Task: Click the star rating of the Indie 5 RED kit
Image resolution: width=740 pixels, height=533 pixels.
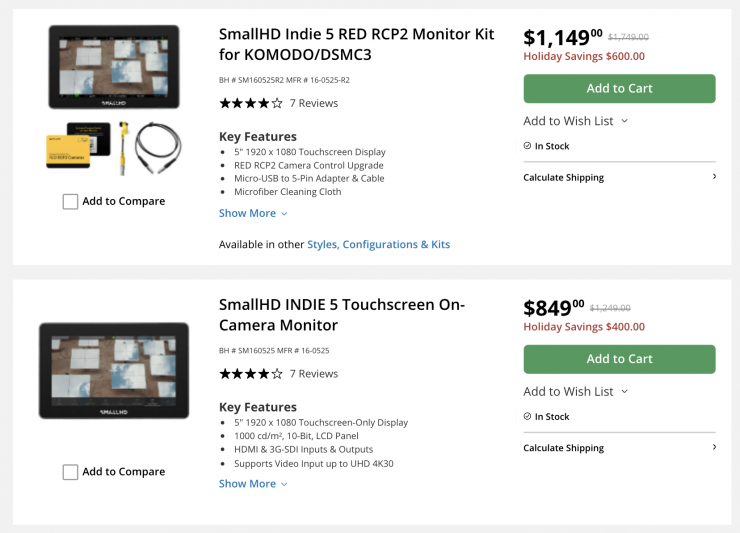Action: pyautogui.click(x=250, y=103)
